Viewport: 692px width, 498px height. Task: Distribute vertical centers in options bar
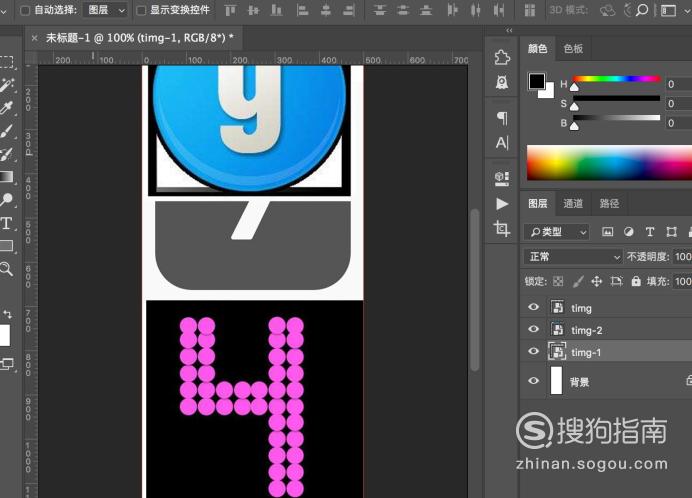tap(402, 10)
